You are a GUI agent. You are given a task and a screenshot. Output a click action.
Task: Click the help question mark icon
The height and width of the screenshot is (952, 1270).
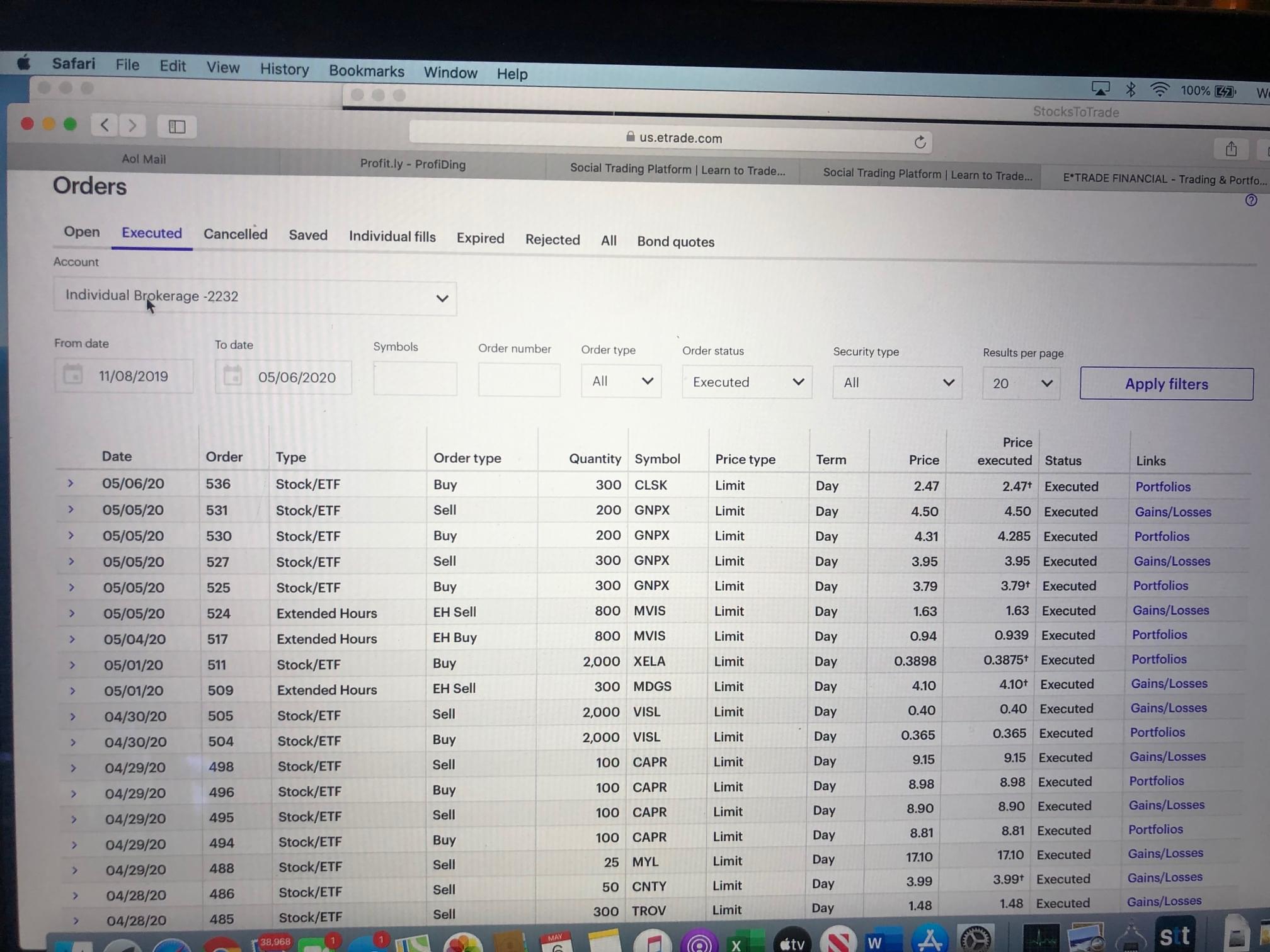(1250, 200)
